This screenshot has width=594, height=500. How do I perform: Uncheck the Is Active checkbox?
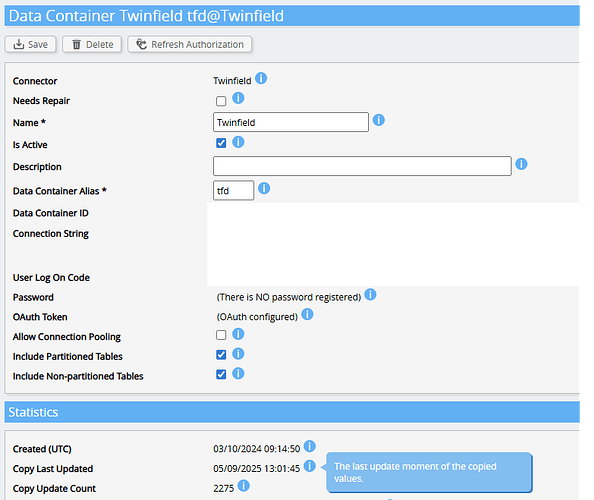(221, 143)
